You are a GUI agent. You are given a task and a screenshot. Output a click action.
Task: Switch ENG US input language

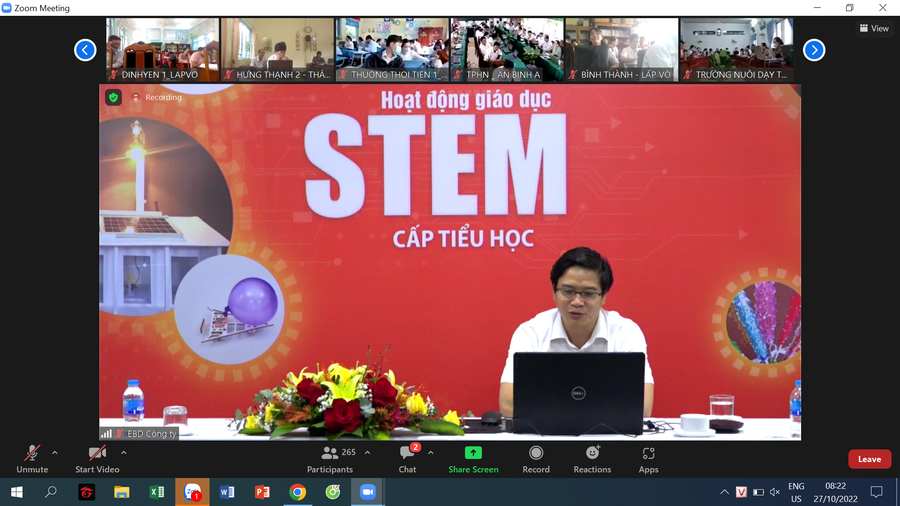796,492
